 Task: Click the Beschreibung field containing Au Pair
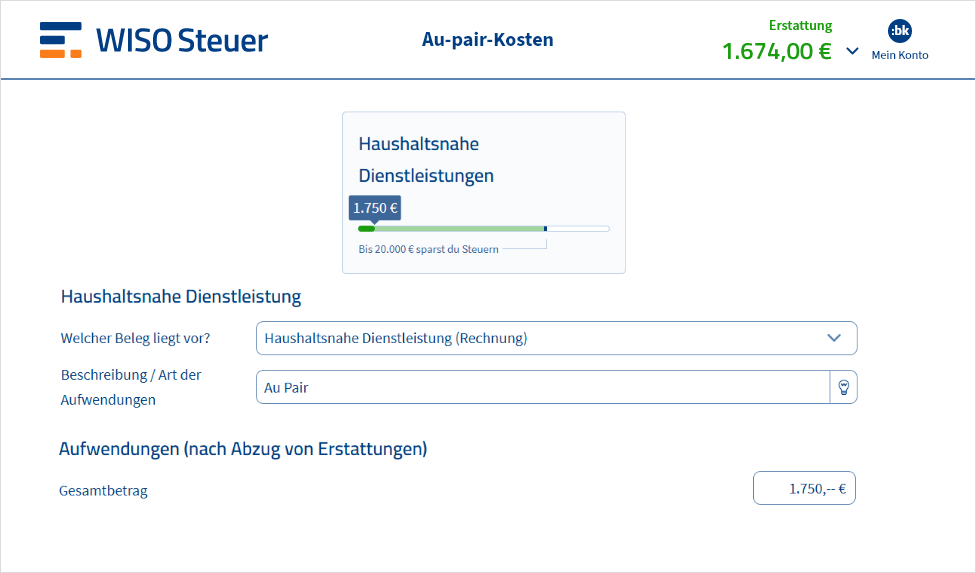tap(543, 387)
